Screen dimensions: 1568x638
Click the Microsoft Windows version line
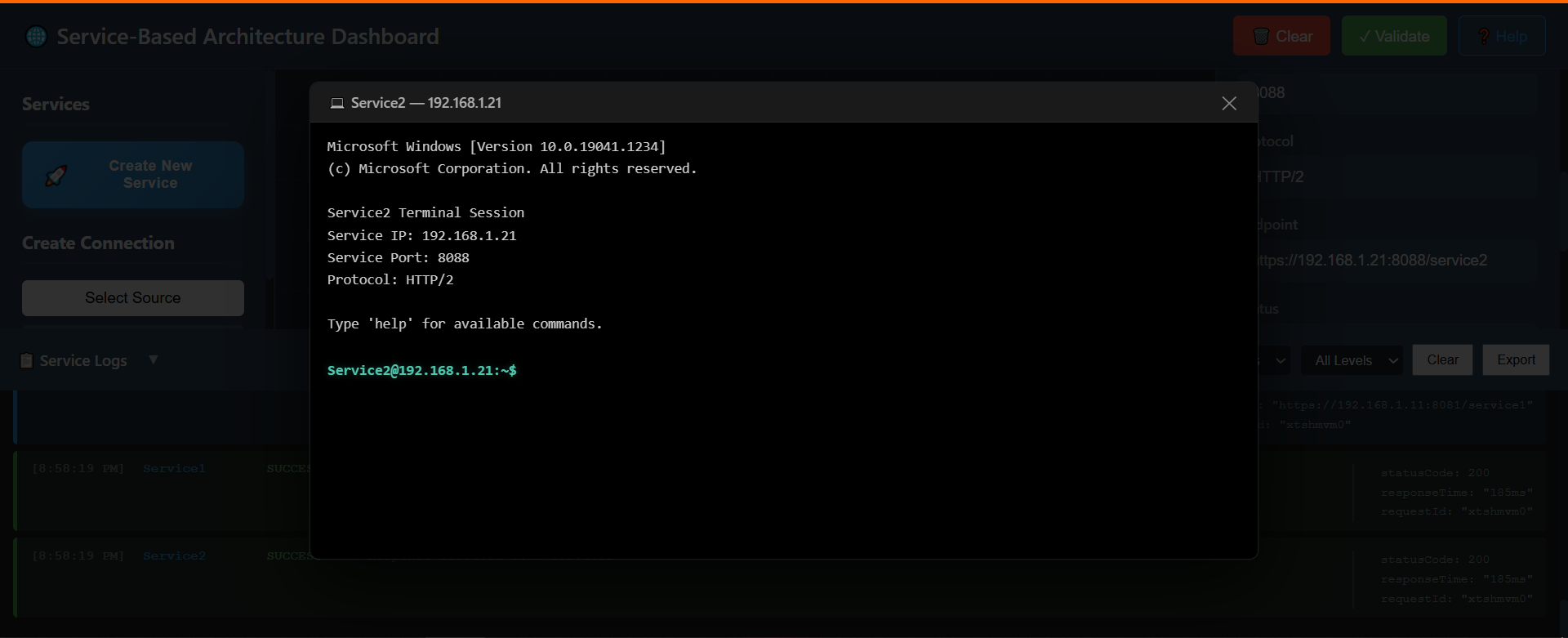point(496,146)
